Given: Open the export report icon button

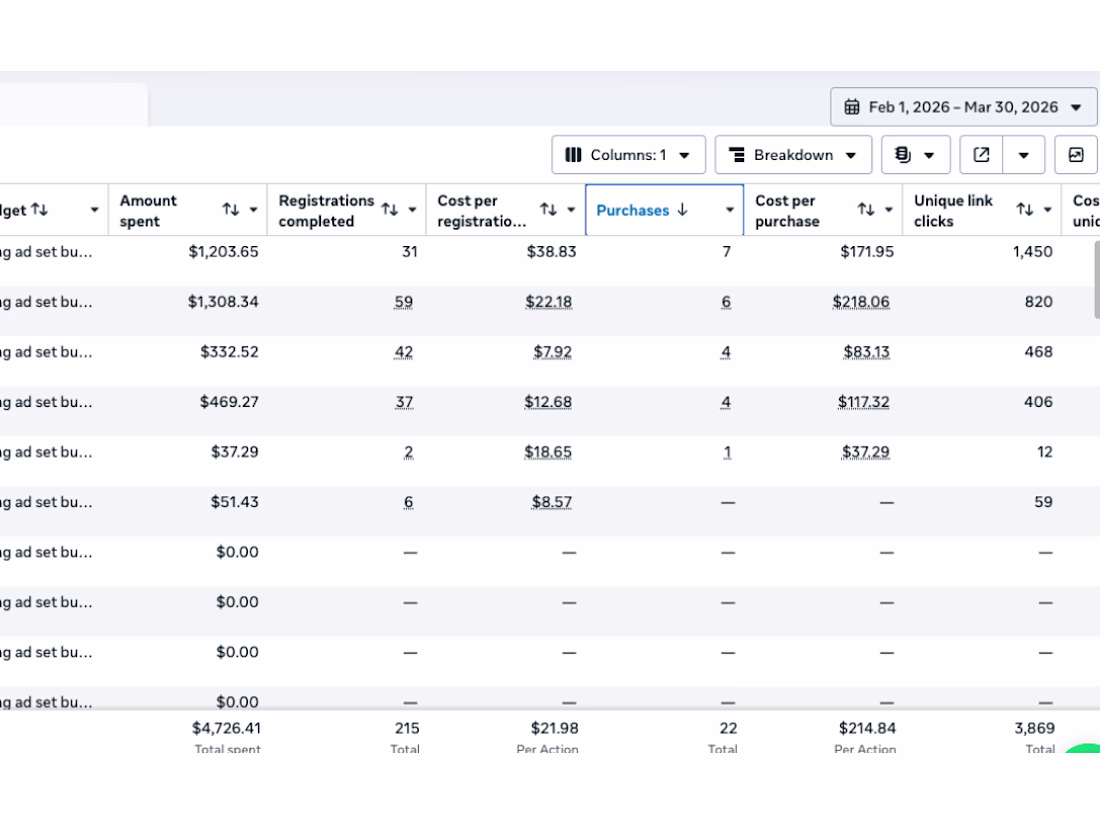Looking at the screenshot, I should (982, 155).
